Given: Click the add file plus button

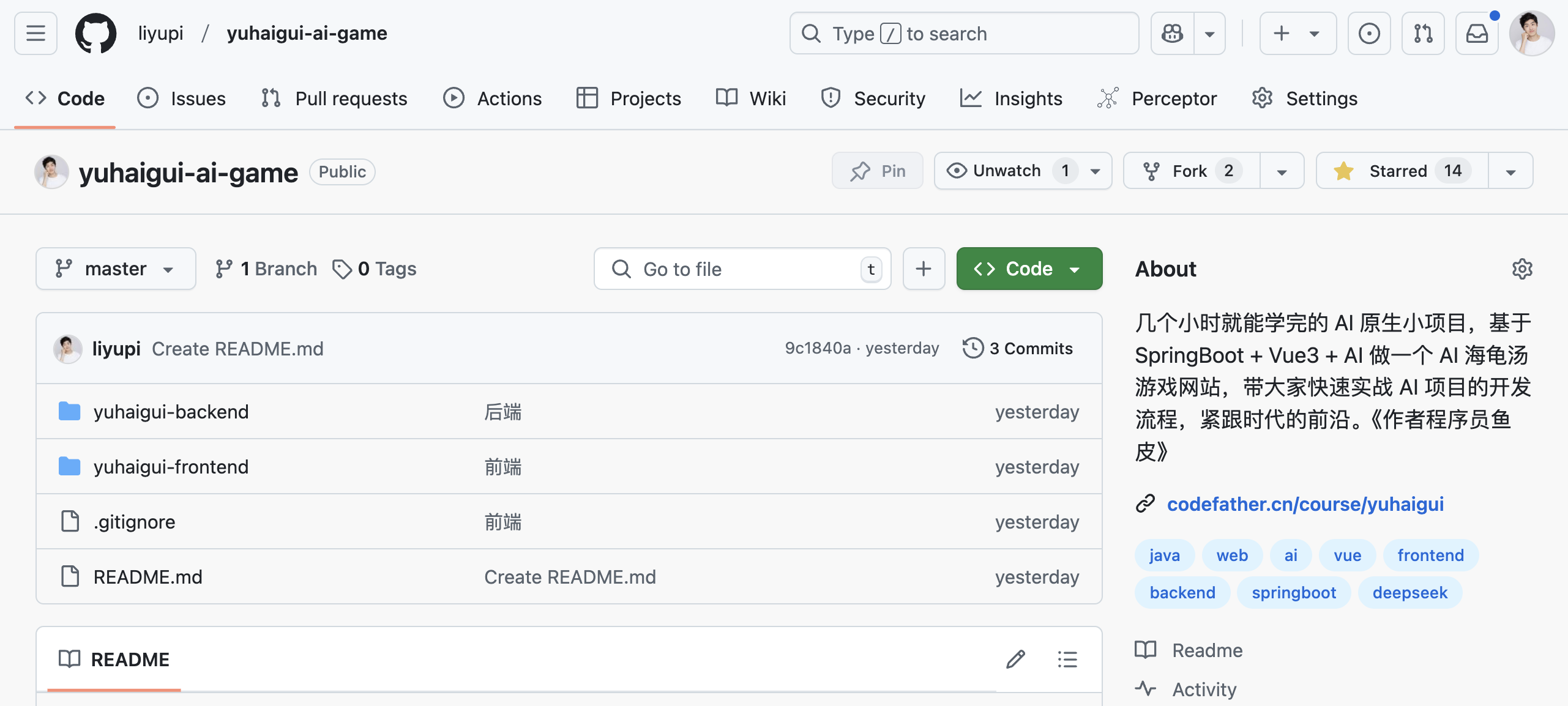Looking at the screenshot, I should click(924, 269).
